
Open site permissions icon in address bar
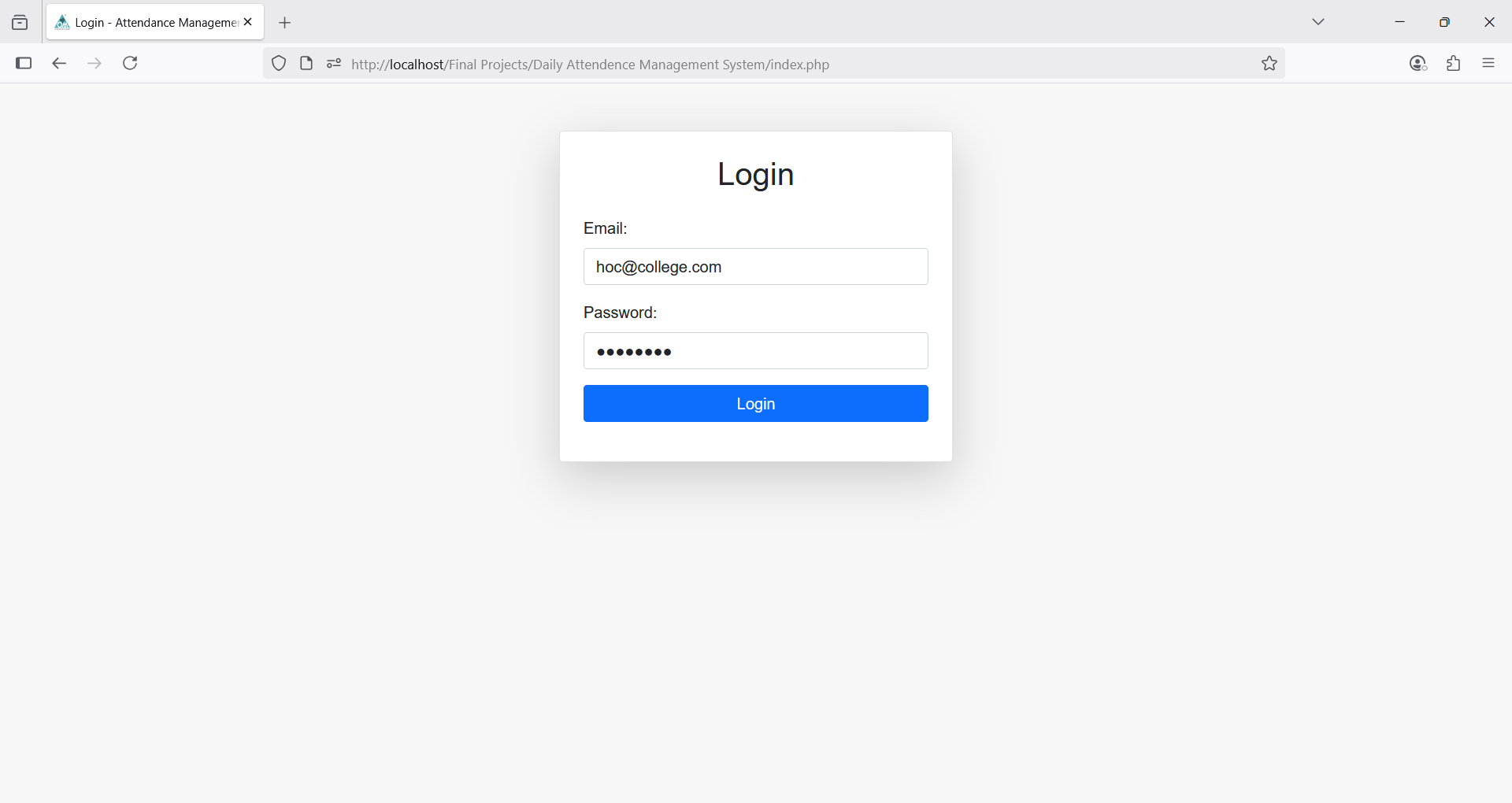[334, 64]
